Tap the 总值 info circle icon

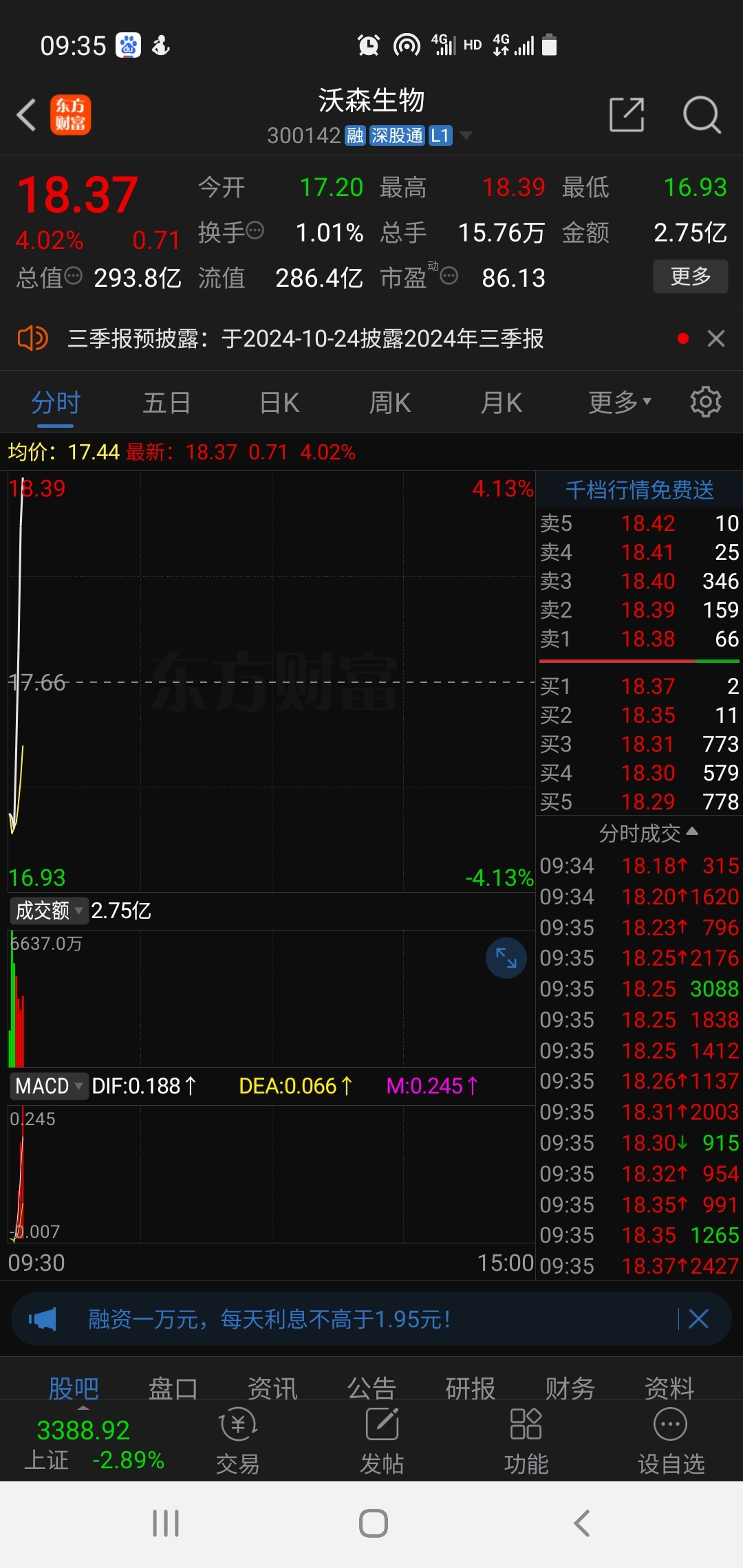pyautogui.click(x=73, y=276)
